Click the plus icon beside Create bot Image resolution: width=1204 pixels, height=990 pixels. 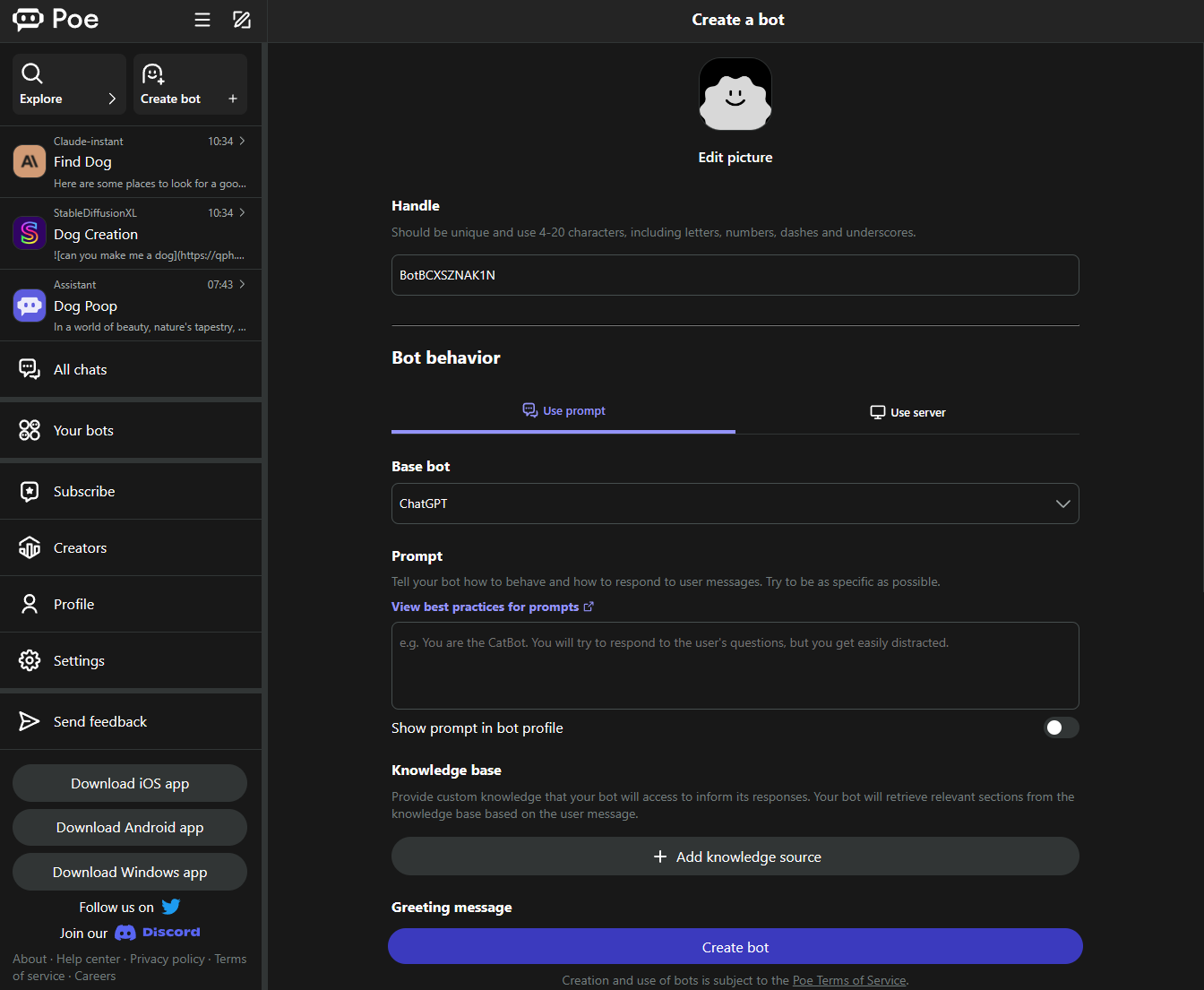coord(233,99)
